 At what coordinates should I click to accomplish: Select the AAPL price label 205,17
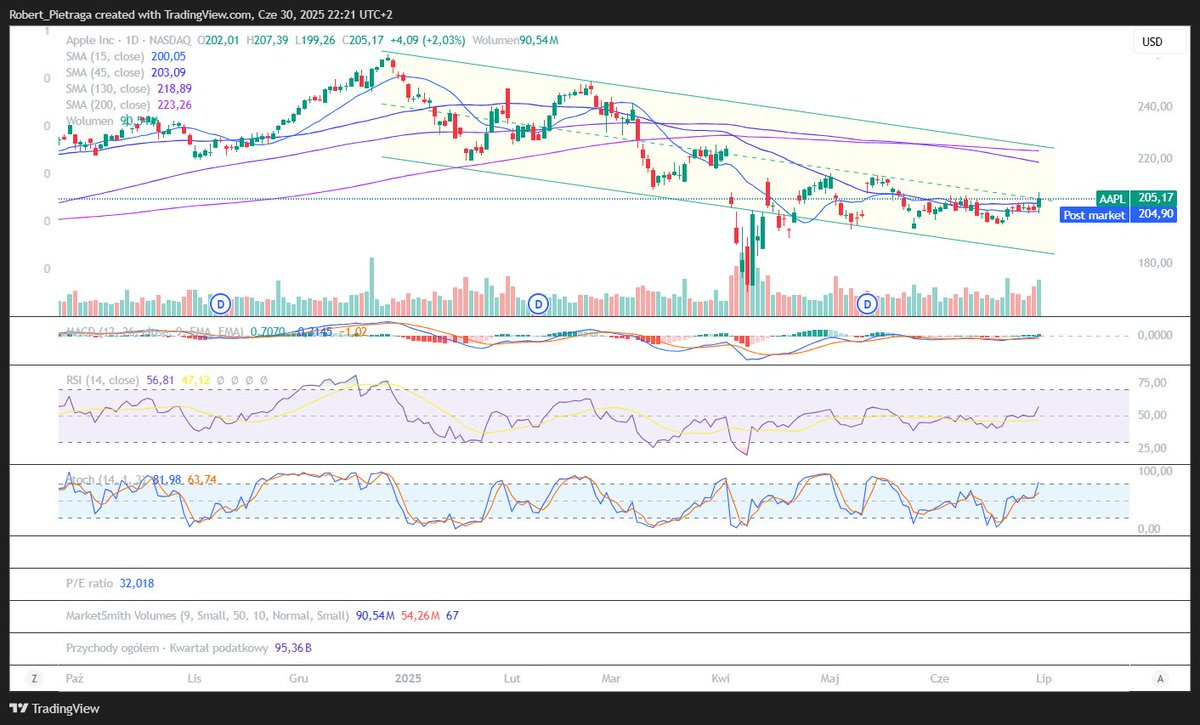tap(1138, 198)
